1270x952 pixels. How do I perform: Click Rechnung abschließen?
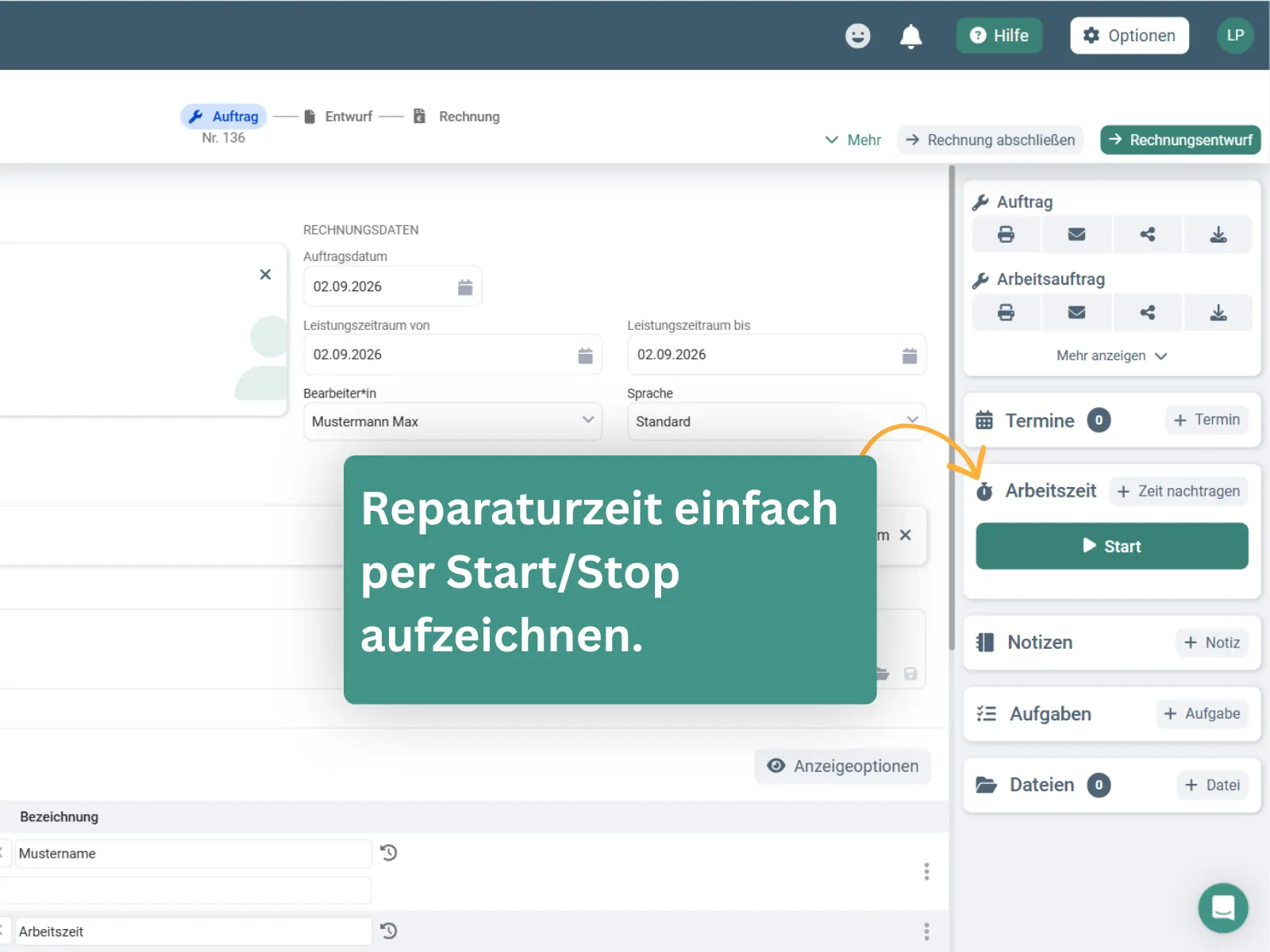click(991, 140)
